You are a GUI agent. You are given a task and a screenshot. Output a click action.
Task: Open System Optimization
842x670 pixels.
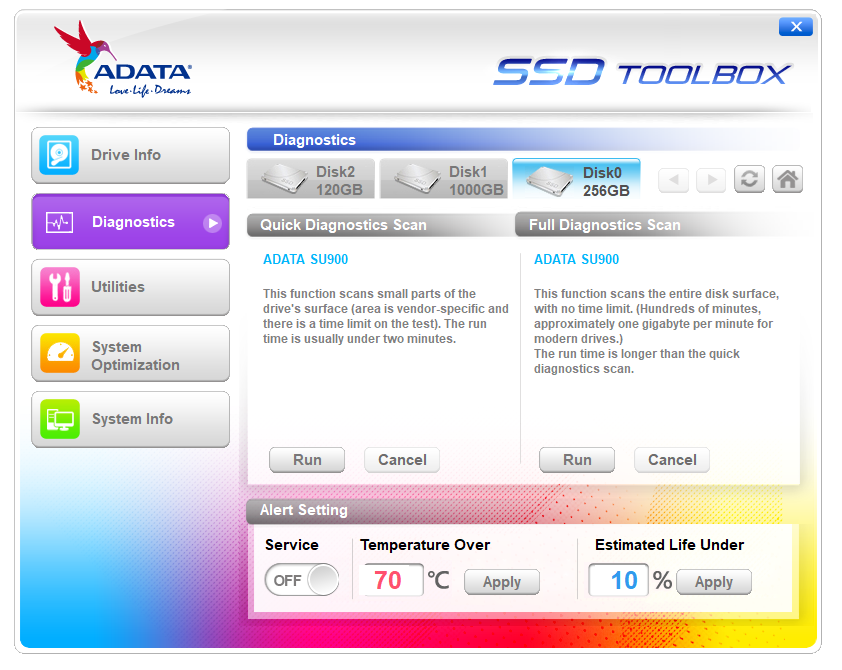click(130, 354)
